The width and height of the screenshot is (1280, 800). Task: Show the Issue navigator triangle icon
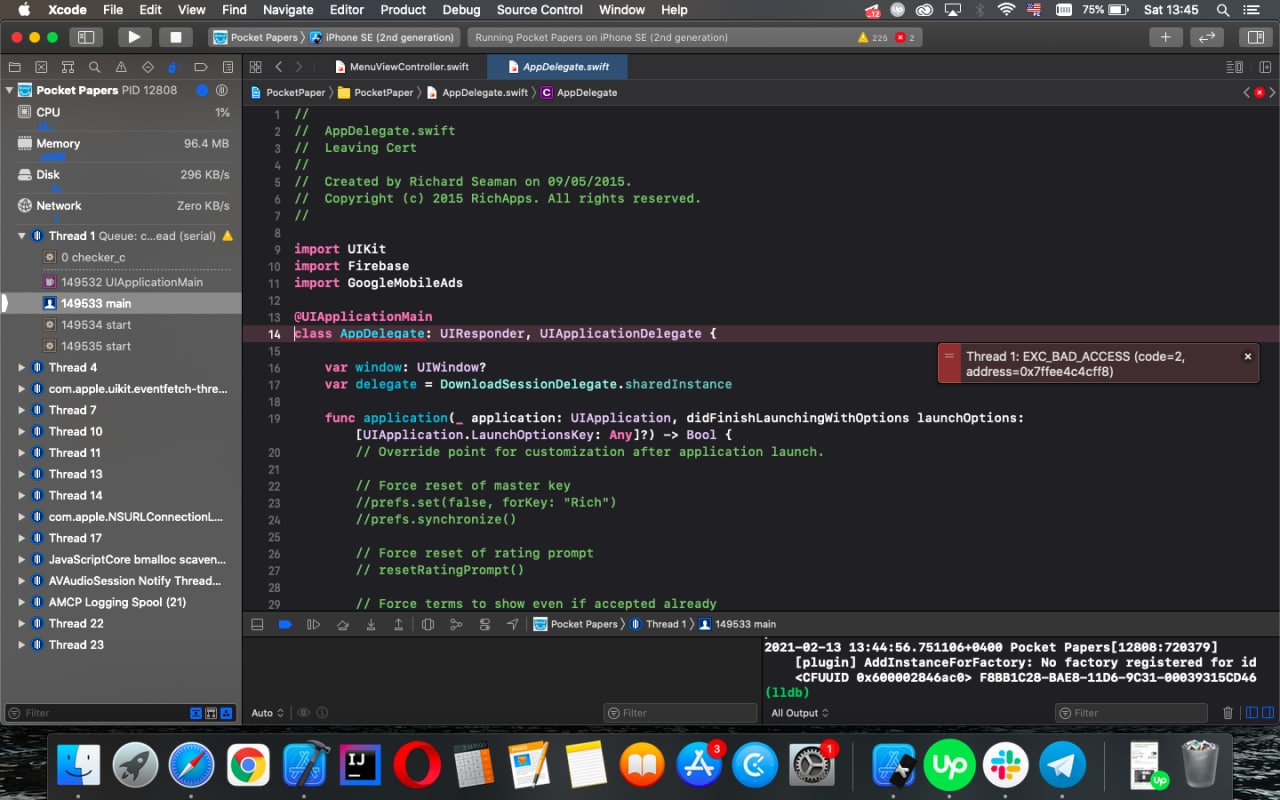(x=121, y=67)
